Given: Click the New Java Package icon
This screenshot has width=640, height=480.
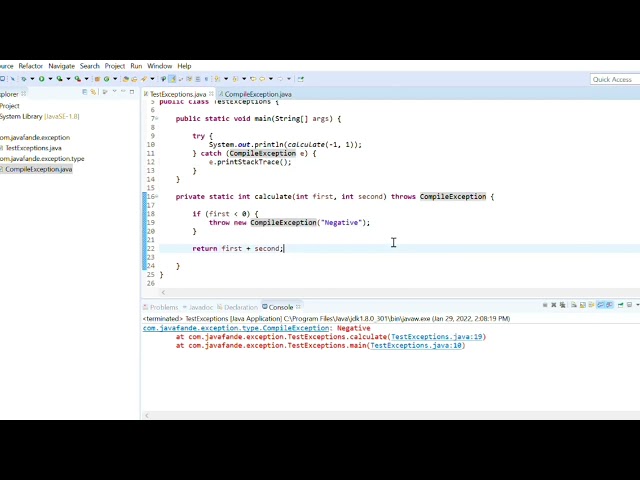Looking at the screenshot, I should (97, 79).
